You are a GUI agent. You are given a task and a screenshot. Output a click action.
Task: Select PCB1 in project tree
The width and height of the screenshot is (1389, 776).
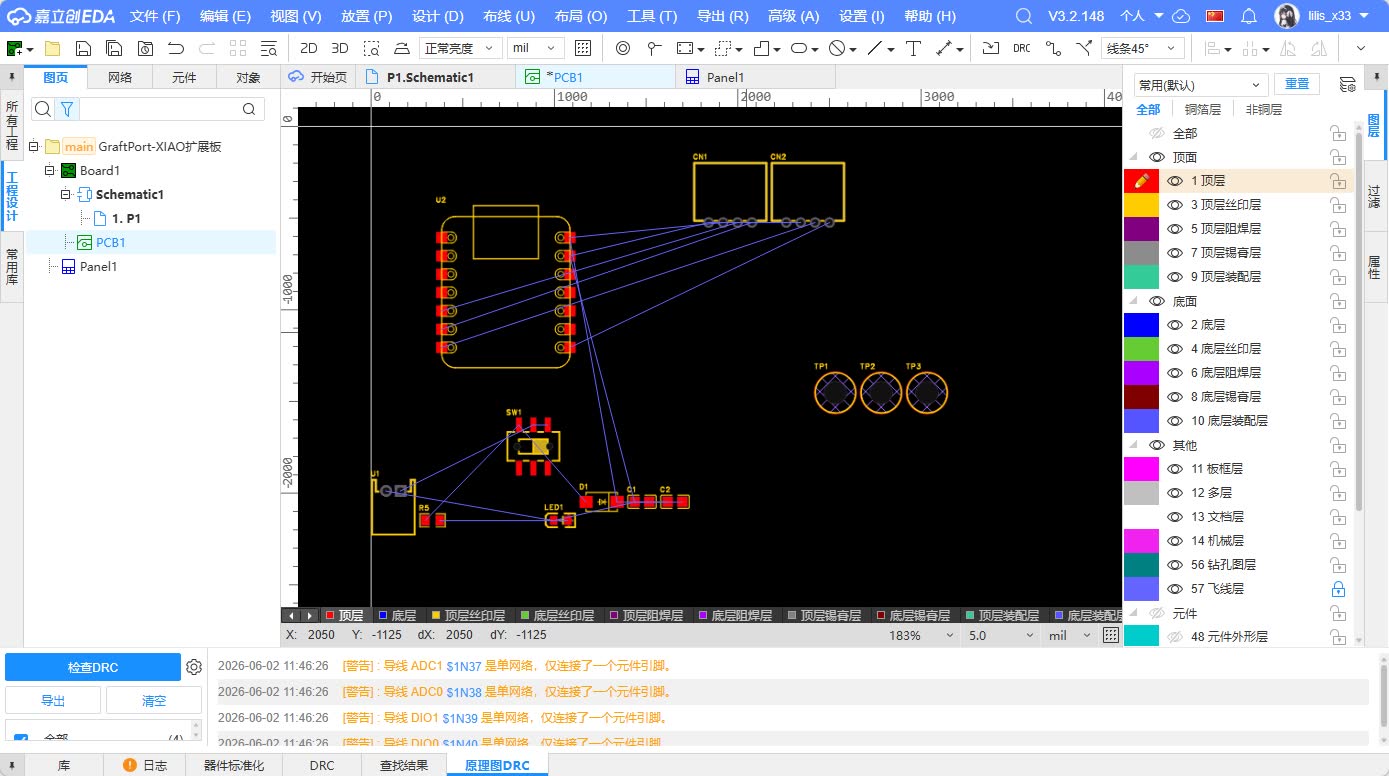click(x=110, y=242)
